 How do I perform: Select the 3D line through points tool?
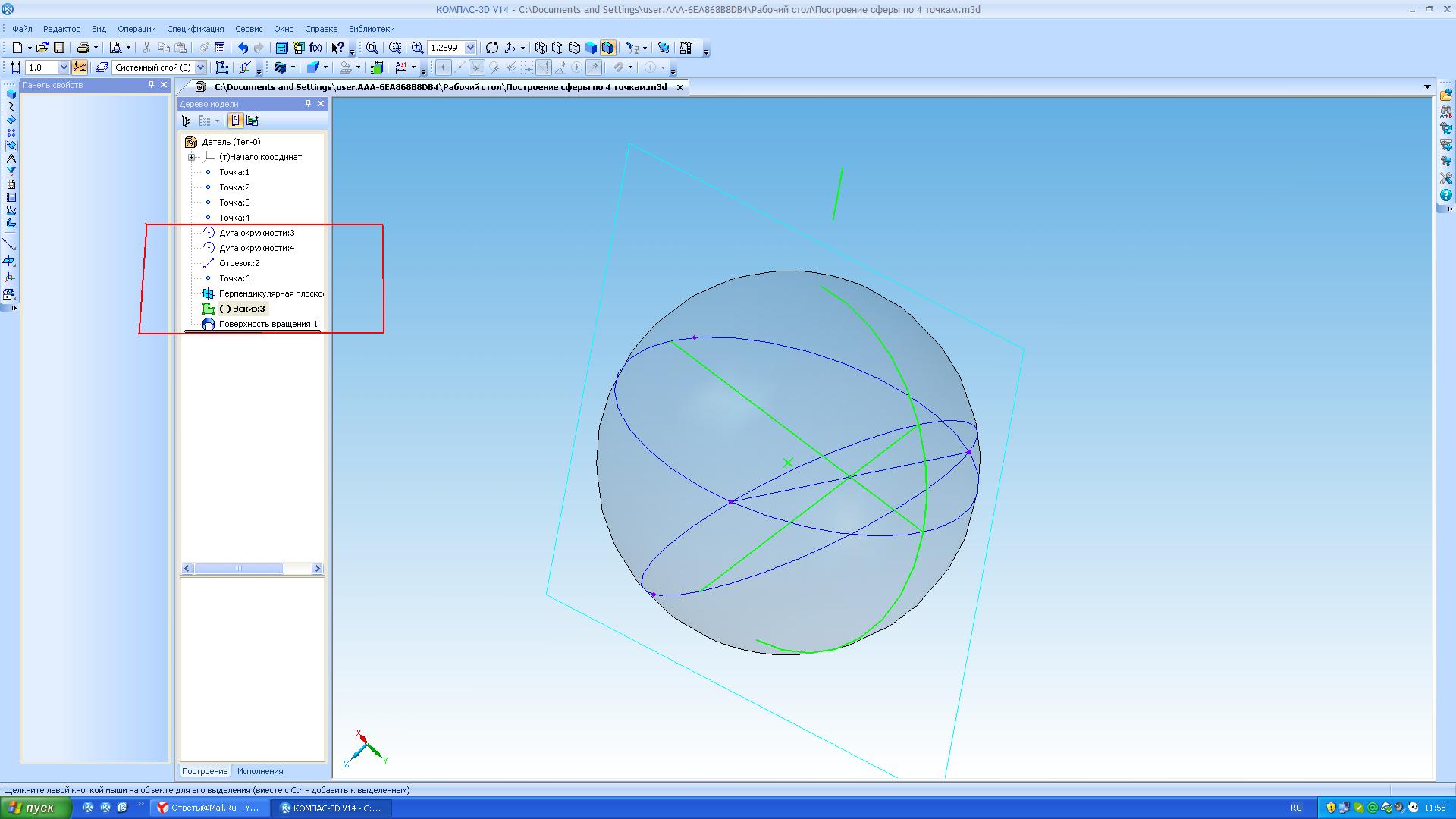9,244
